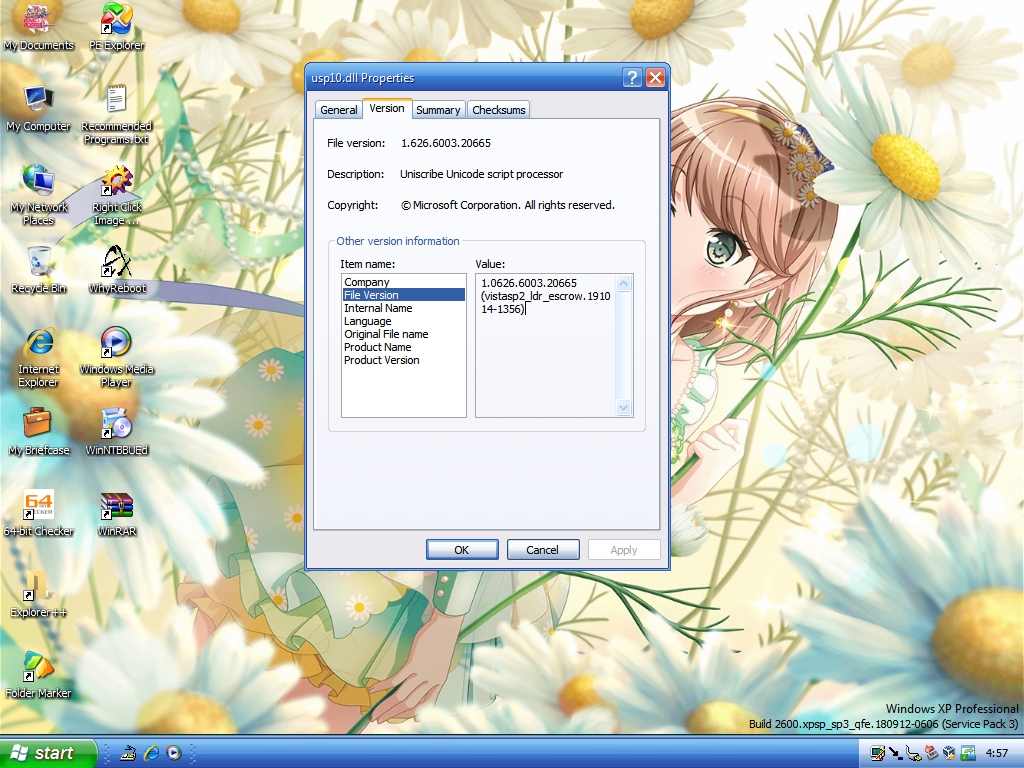Click OK in the properties dialog
Image resolution: width=1024 pixels, height=768 pixels.
pos(462,550)
